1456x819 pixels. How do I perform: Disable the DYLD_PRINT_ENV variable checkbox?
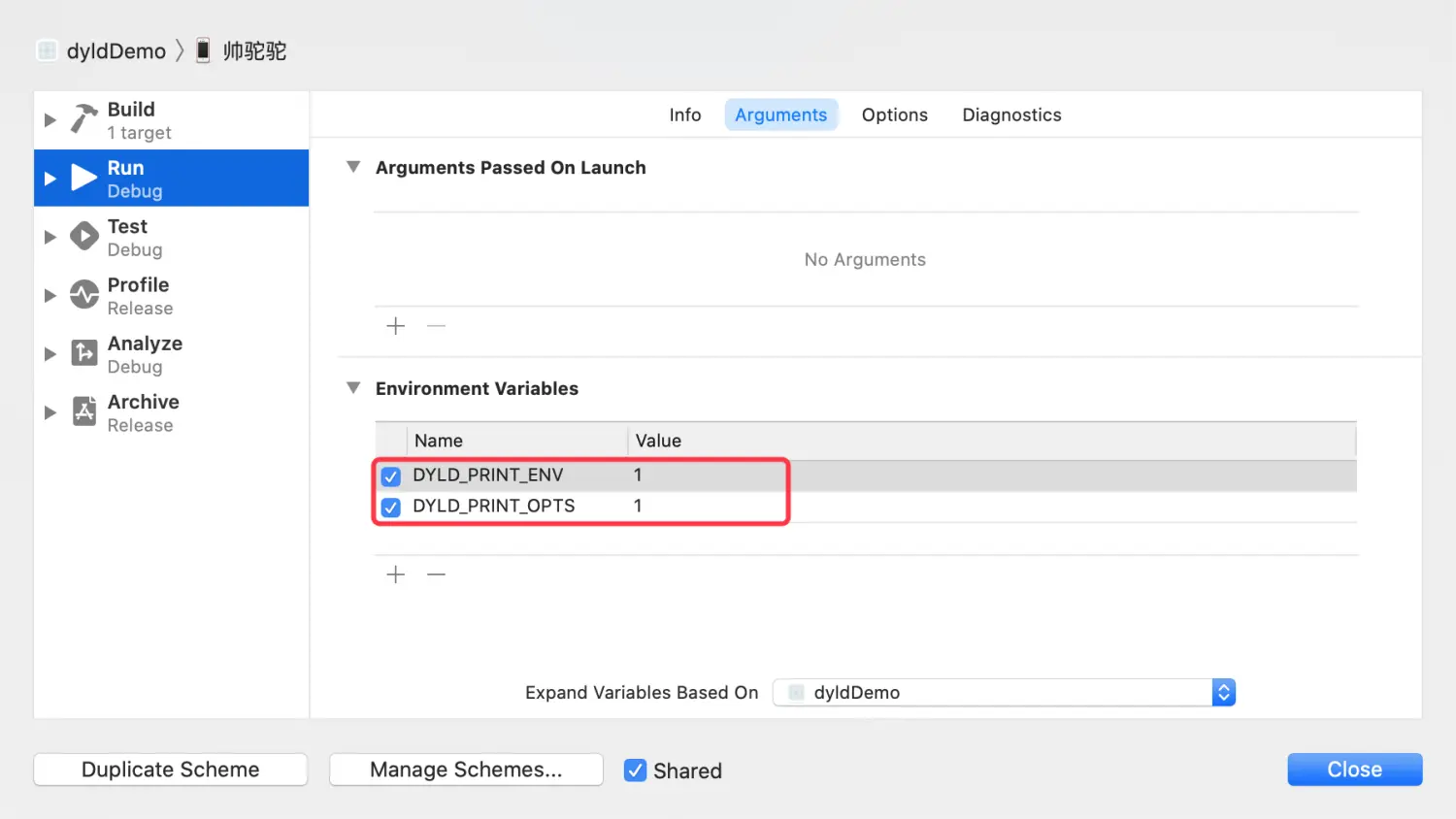point(391,476)
